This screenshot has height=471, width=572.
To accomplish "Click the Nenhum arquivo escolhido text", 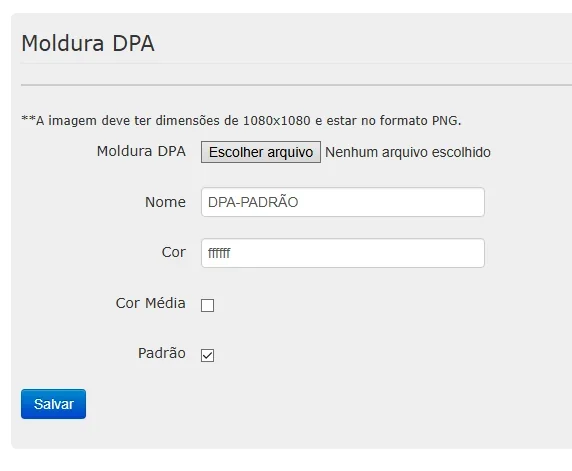I will [x=408, y=152].
